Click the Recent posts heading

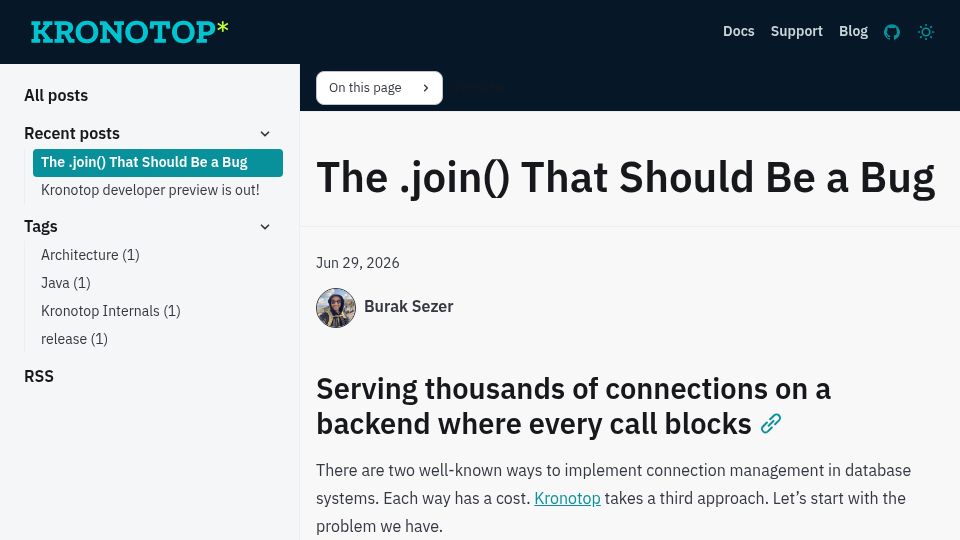(72, 133)
